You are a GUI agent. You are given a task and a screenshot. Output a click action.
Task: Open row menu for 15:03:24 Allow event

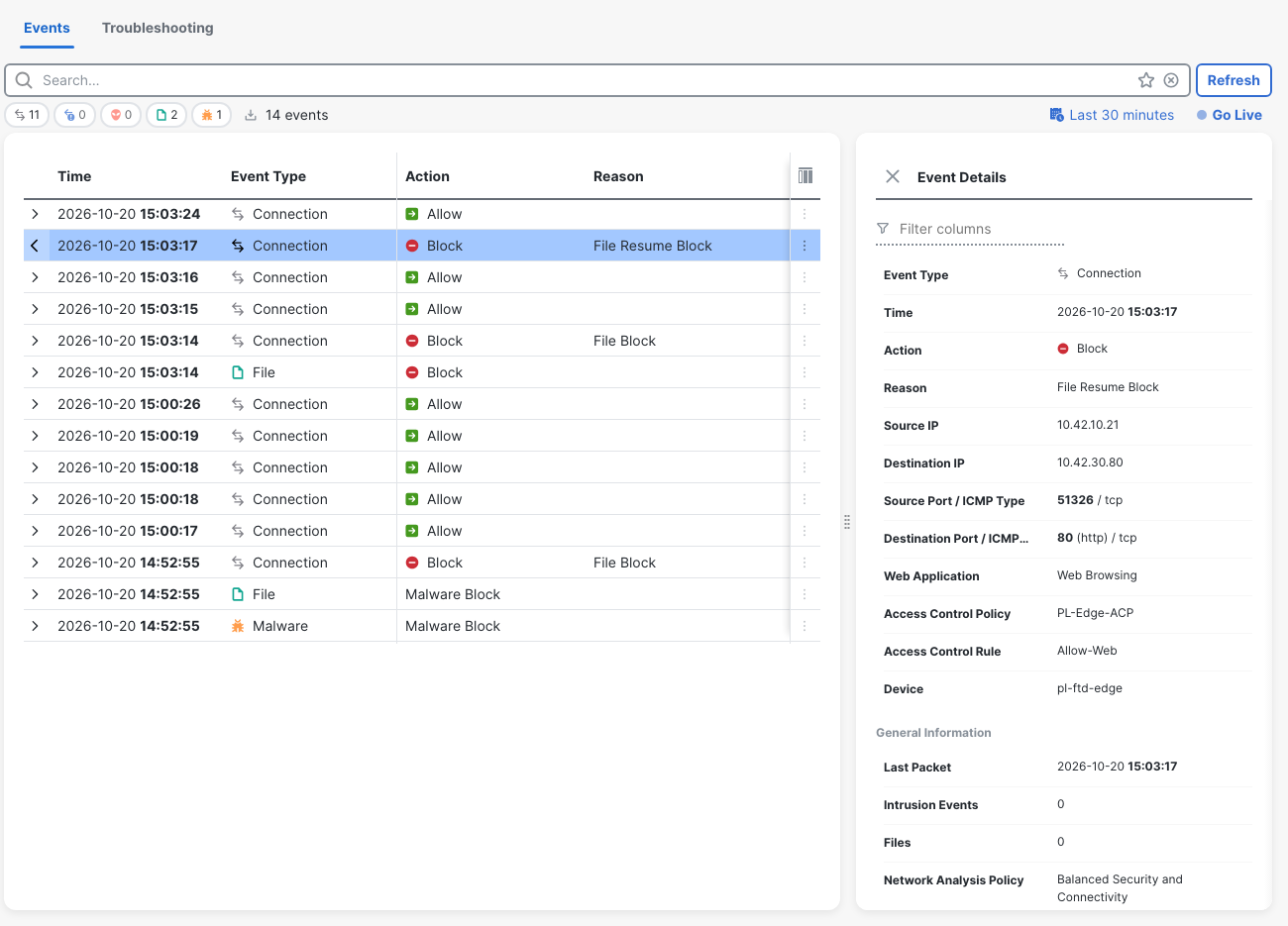coord(805,214)
